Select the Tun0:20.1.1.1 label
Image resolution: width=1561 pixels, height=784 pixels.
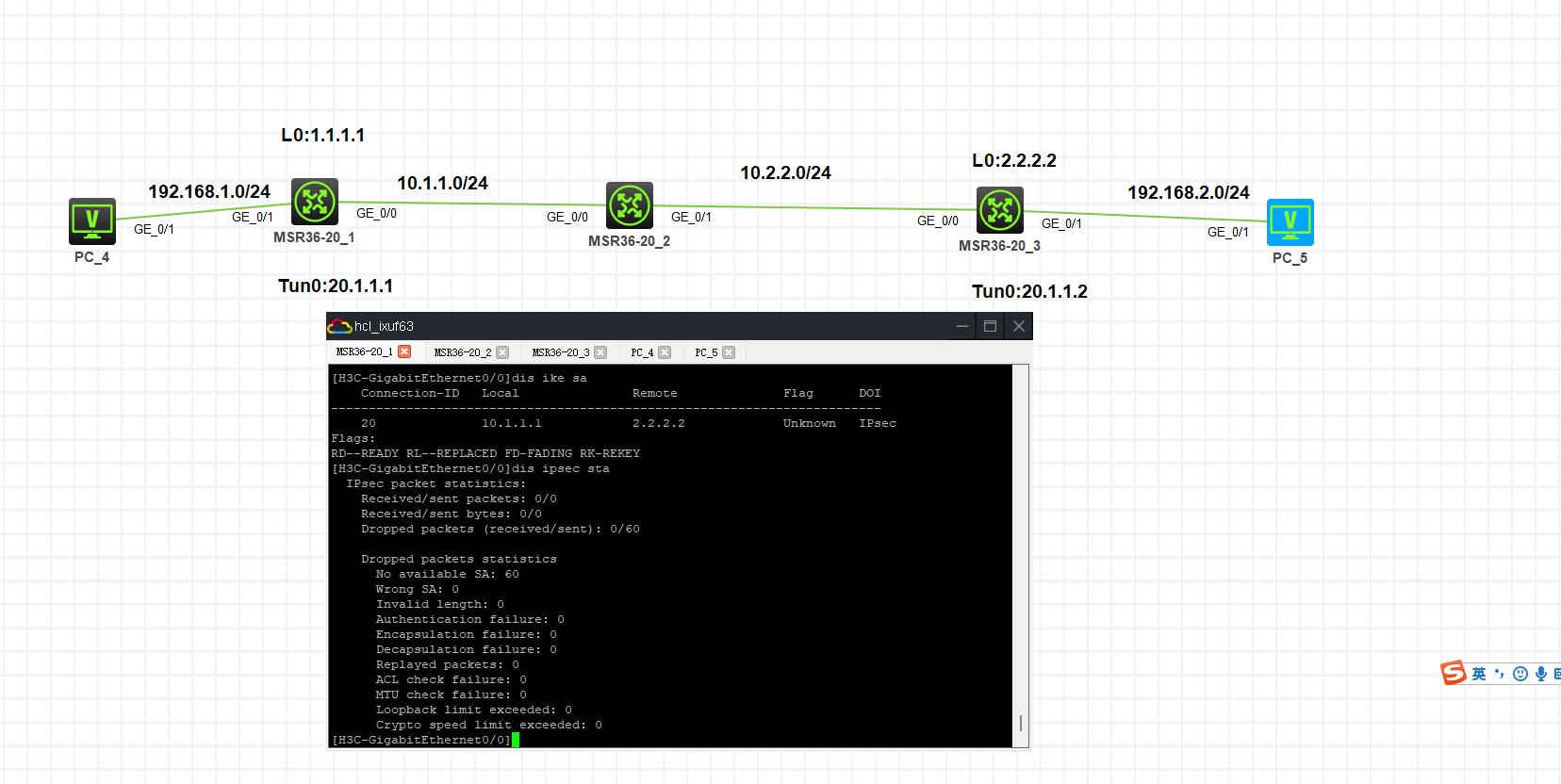336,286
